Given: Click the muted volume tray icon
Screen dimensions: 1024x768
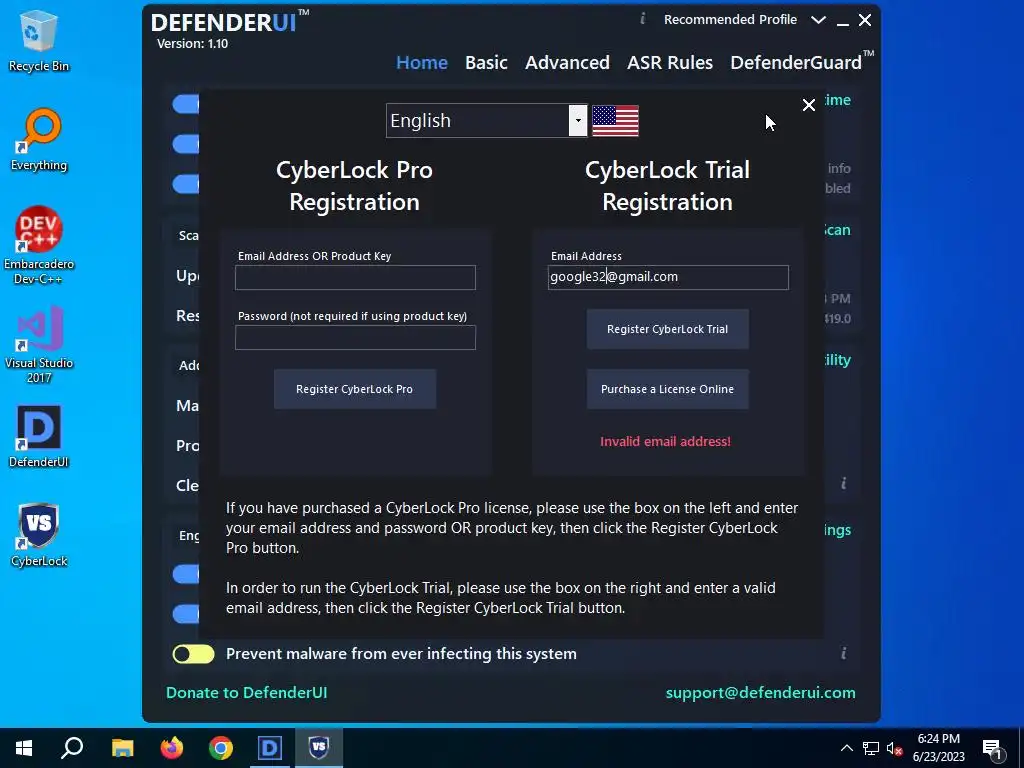Looking at the screenshot, I should tap(894, 748).
